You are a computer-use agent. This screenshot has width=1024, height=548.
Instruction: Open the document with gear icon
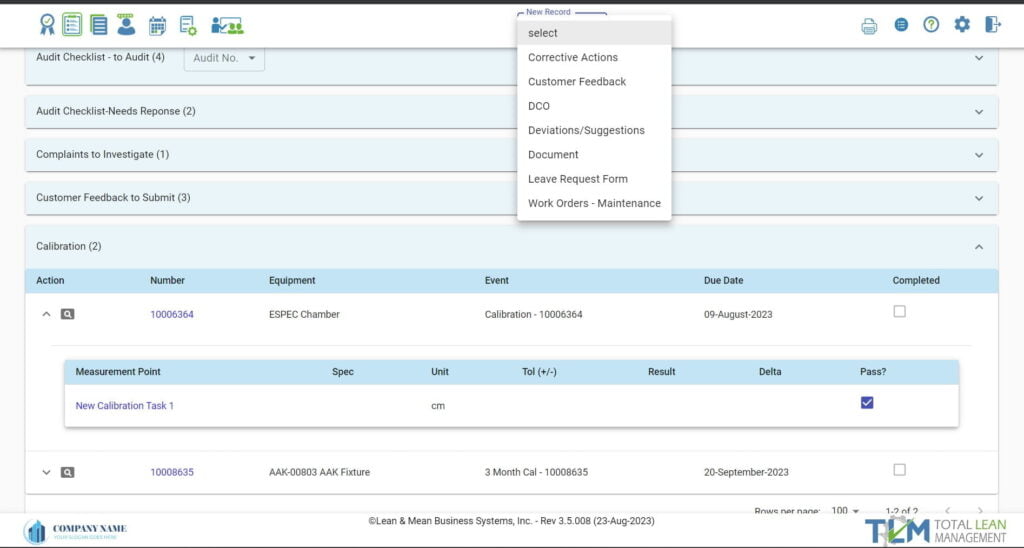(x=188, y=25)
